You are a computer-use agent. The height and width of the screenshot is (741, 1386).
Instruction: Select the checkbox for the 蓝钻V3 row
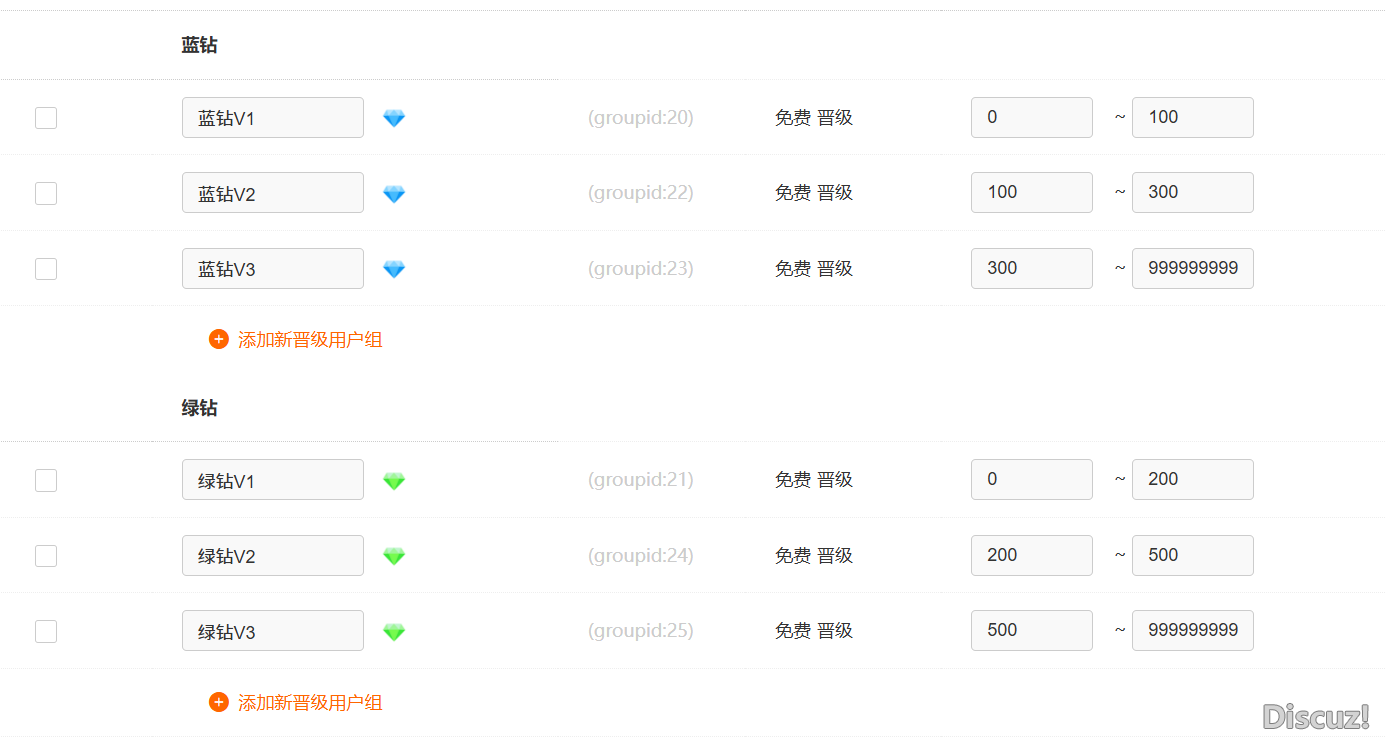[46, 269]
